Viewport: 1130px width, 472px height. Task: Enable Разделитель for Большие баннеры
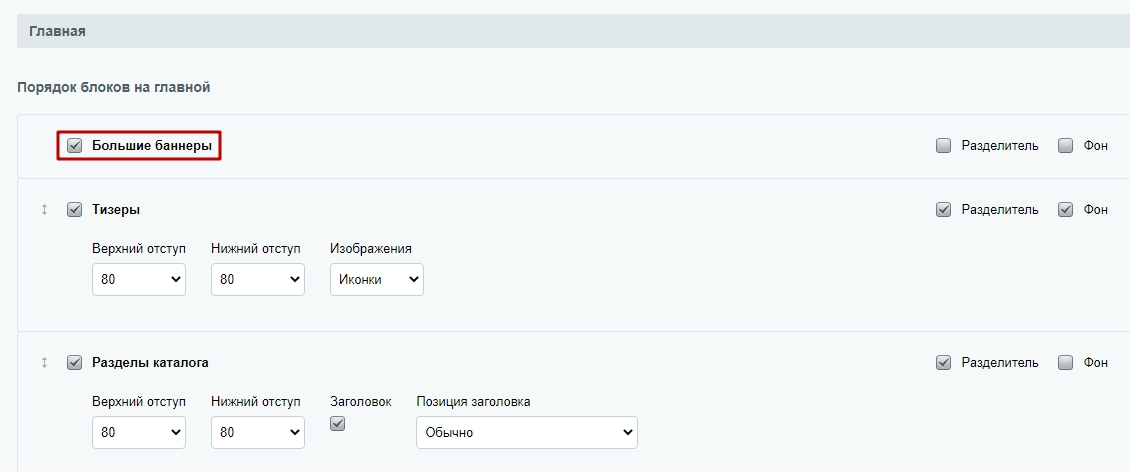(x=943, y=146)
